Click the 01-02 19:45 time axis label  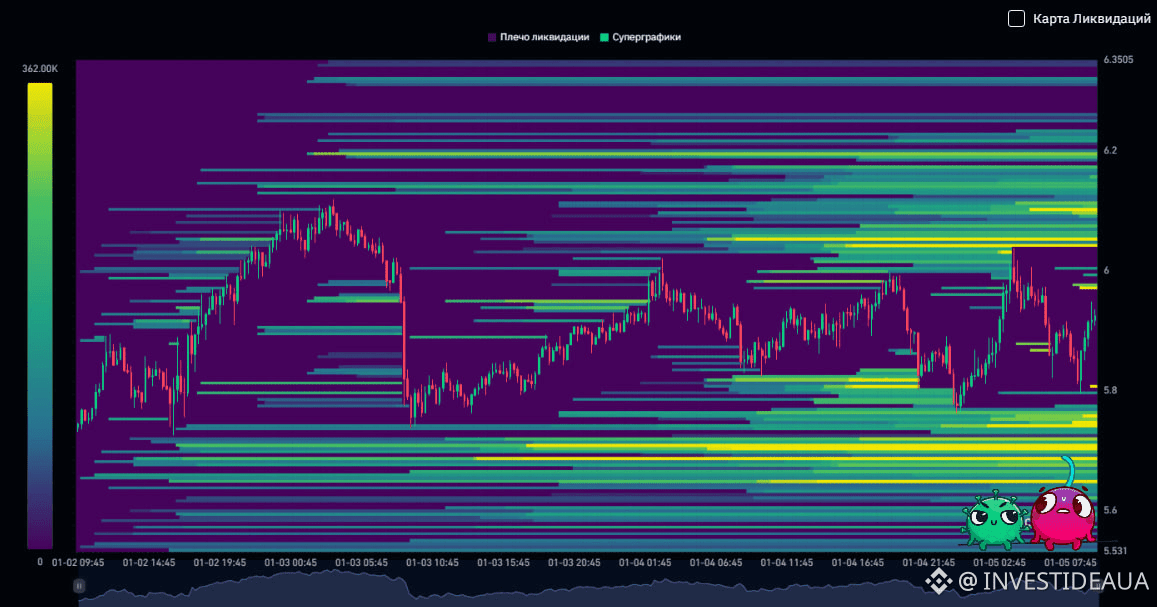pyautogui.click(x=220, y=563)
